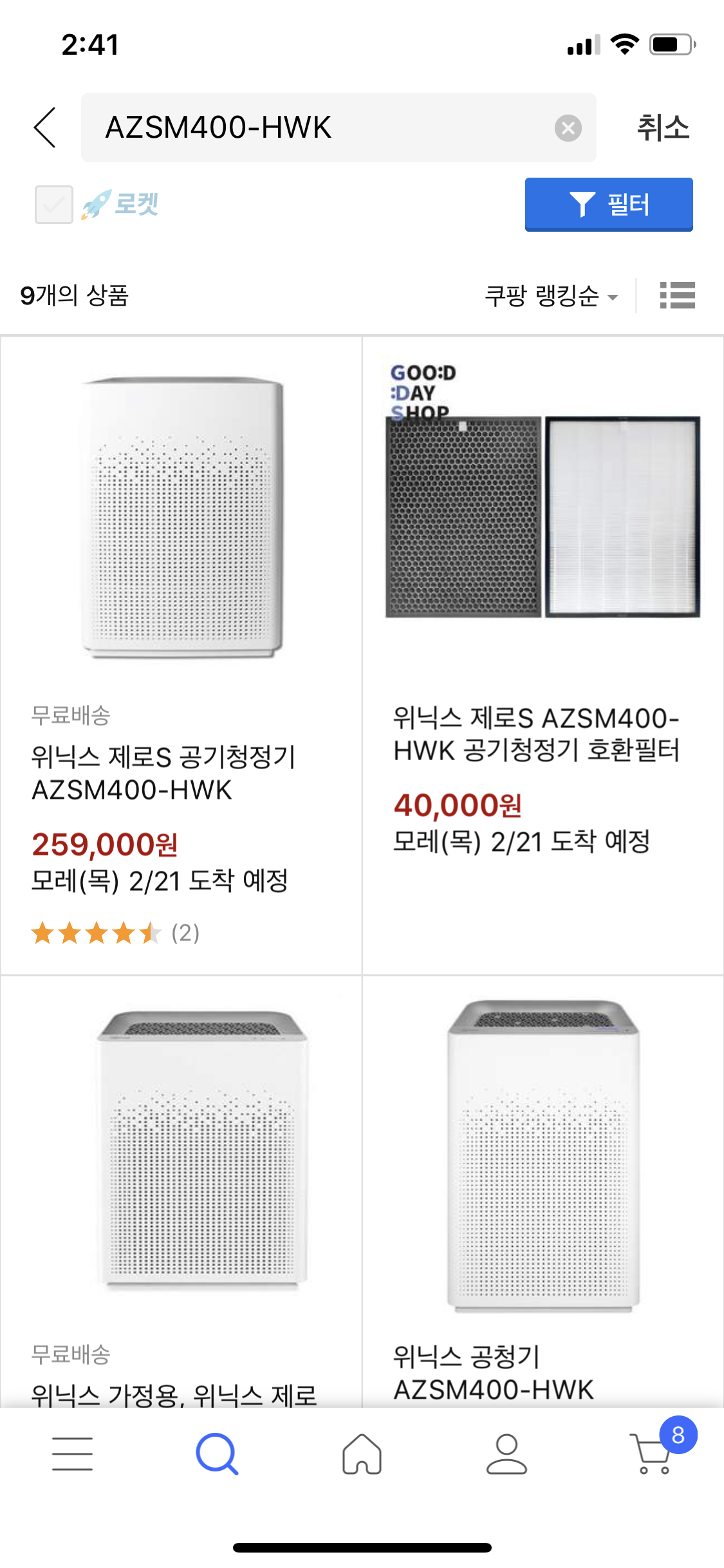Tap 취소 to cancel search
The height and width of the screenshot is (1568, 724).
click(663, 127)
